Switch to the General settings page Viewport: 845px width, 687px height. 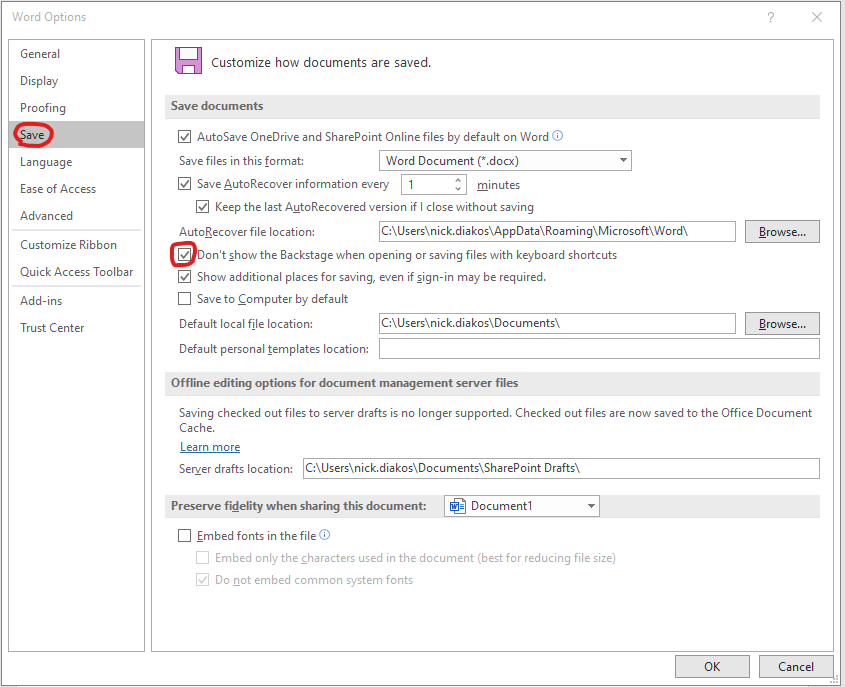tap(40, 53)
